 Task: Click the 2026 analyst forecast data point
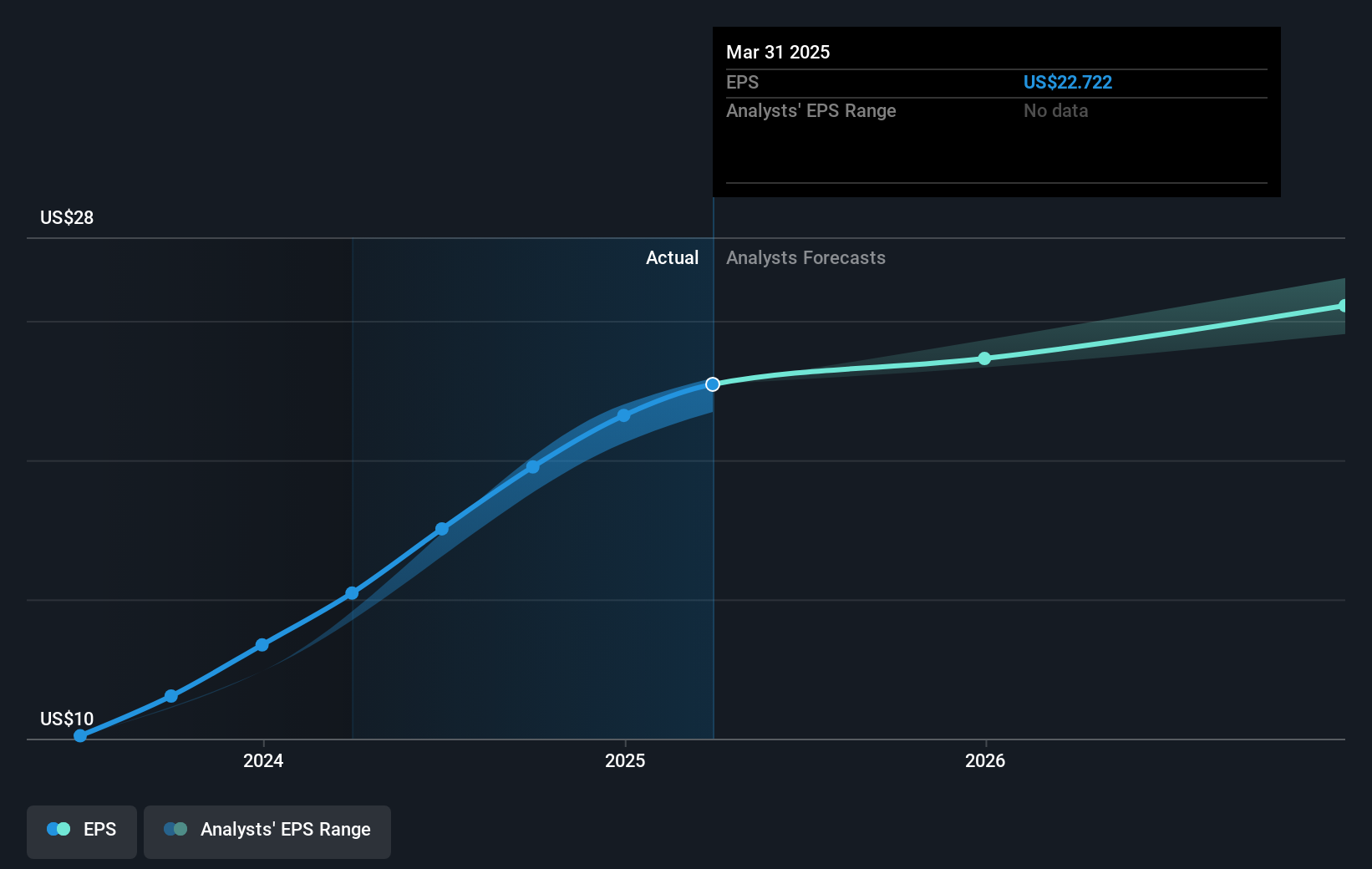coord(984,358)
